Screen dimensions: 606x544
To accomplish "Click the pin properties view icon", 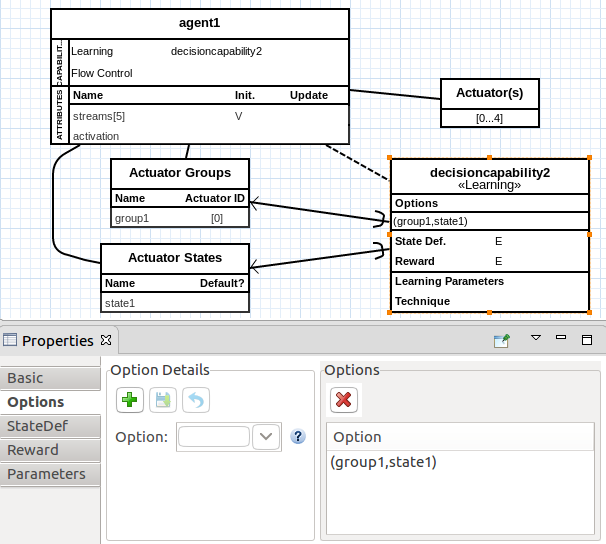I will [x=502, y=340].
